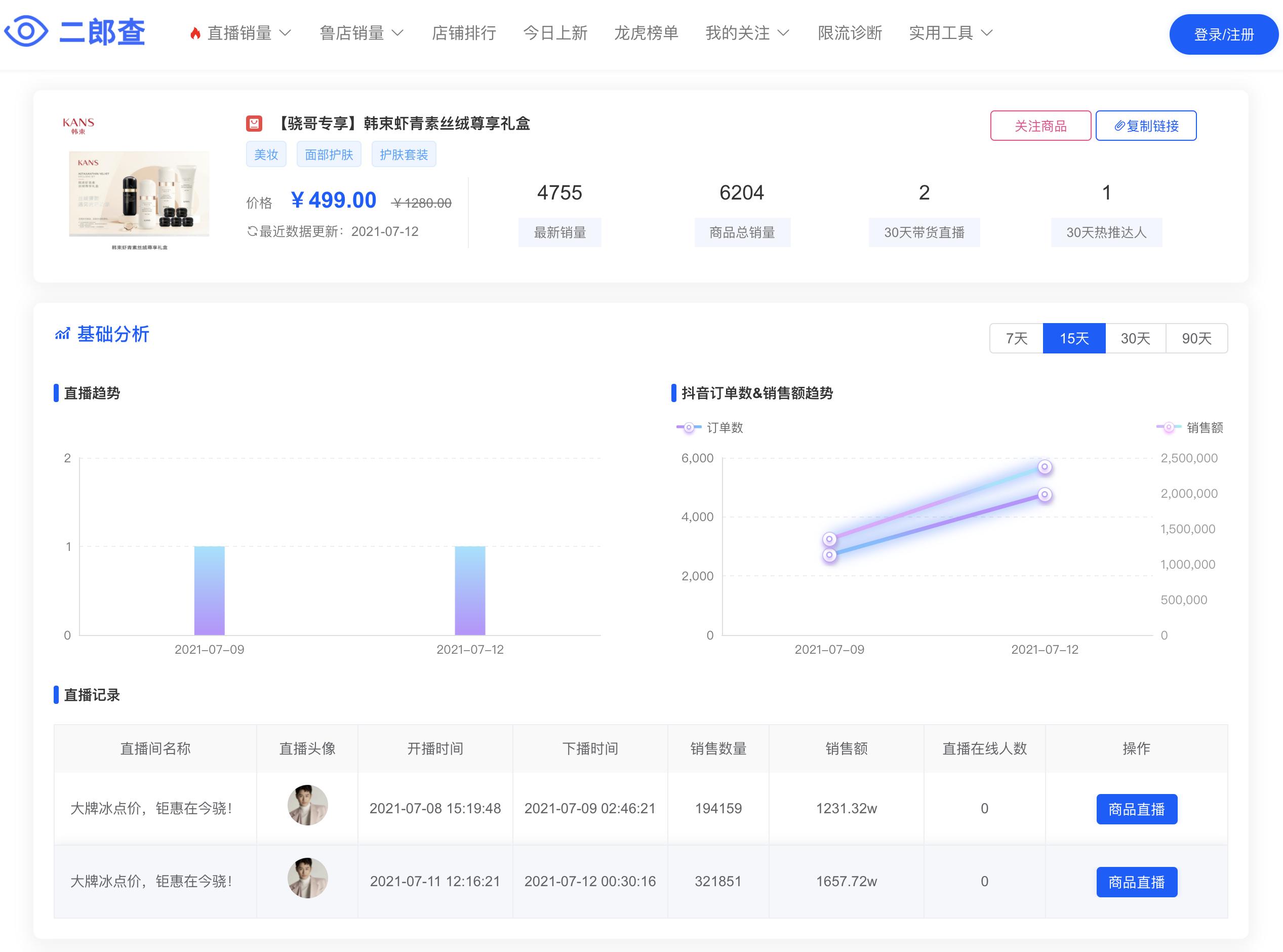Go to 店铺排行 page
The height and width of the screenshot is (952, 1283).
pyautogui.click(x=464, y=33)
